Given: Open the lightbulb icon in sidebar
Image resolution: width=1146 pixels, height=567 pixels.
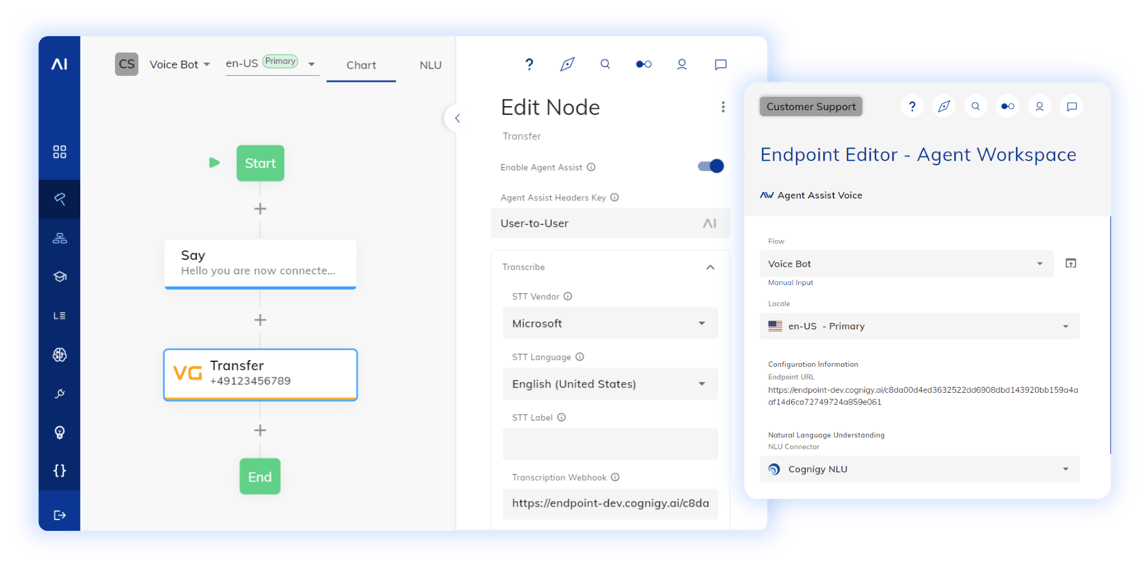Looking at the screenshot, I should pyautogui.click(x=60, y=433).
